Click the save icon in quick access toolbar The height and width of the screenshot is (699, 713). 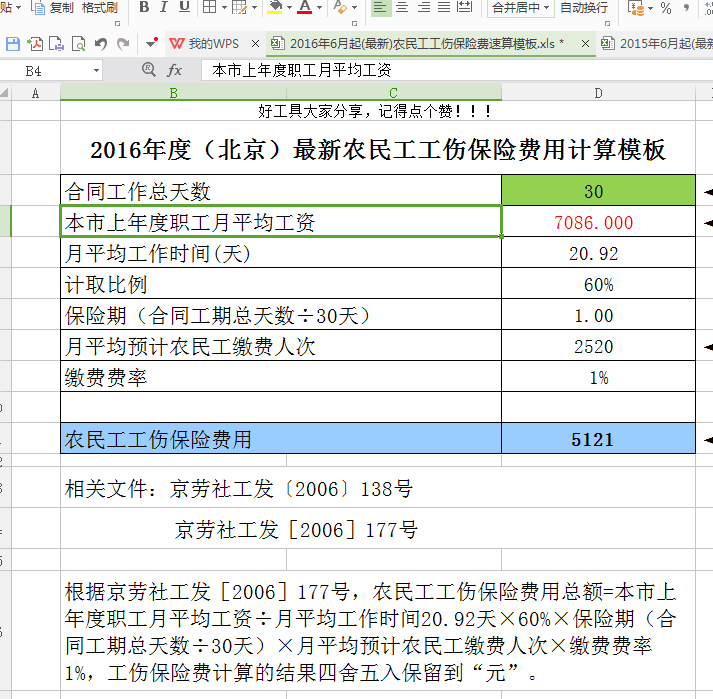coord(13,44)
